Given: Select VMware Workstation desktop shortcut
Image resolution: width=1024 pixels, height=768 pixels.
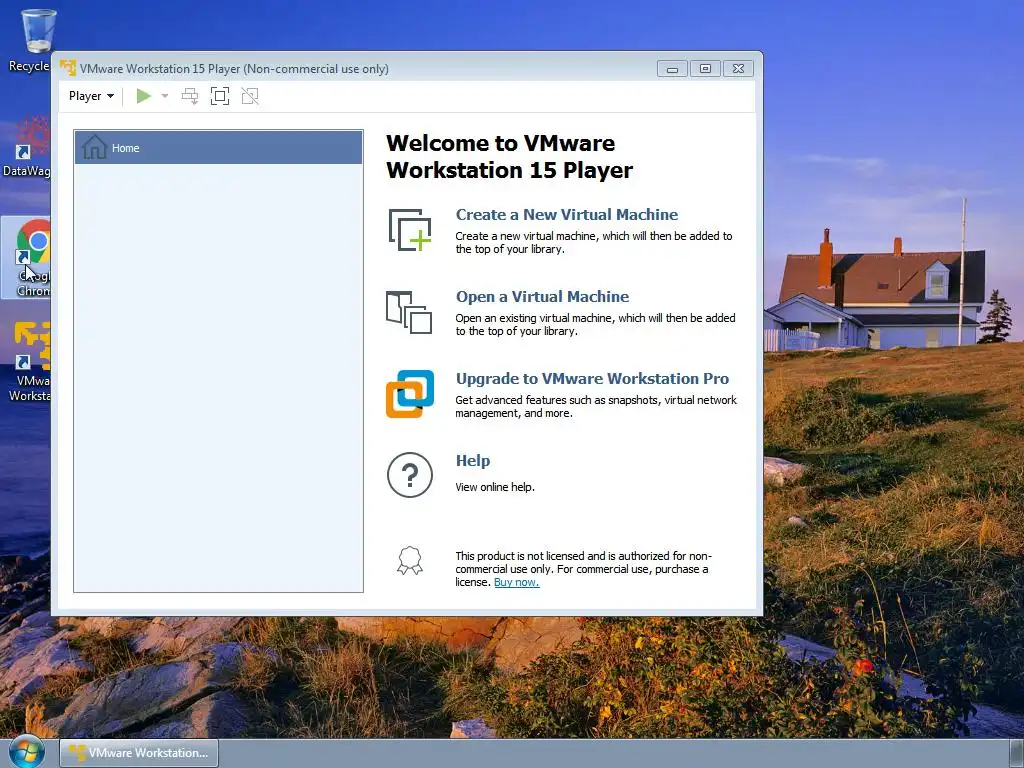Looking at the screenshot, I should click(29, 361).
